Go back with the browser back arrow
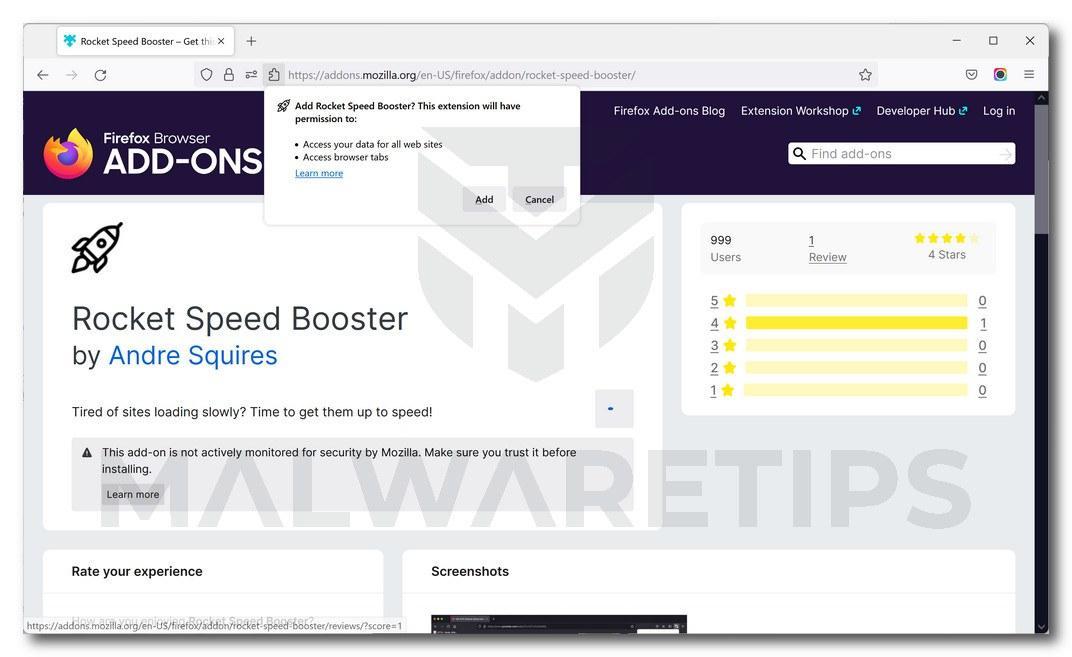Image resolution: width=1072 pixels, height=657 pixels. [42, 75]
